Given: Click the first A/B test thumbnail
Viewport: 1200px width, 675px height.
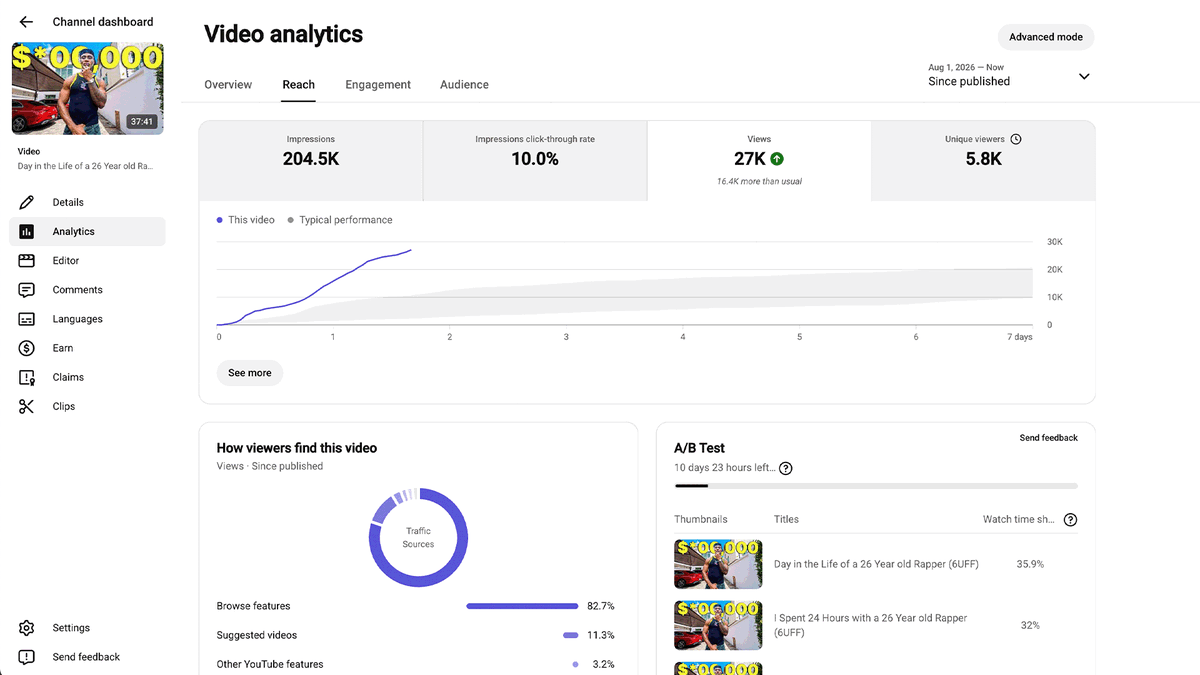Looking at the screenshot, I should [x=718, y=564].
